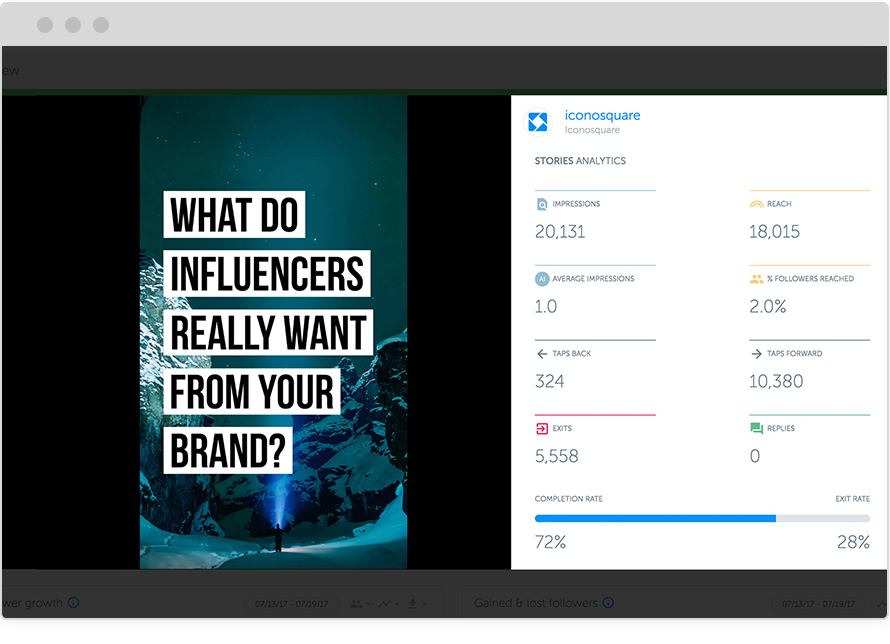Viewport: 890px width, 644px height.
Task: Click the Impressions magnifier icon
Action: [x=542, y=204]
